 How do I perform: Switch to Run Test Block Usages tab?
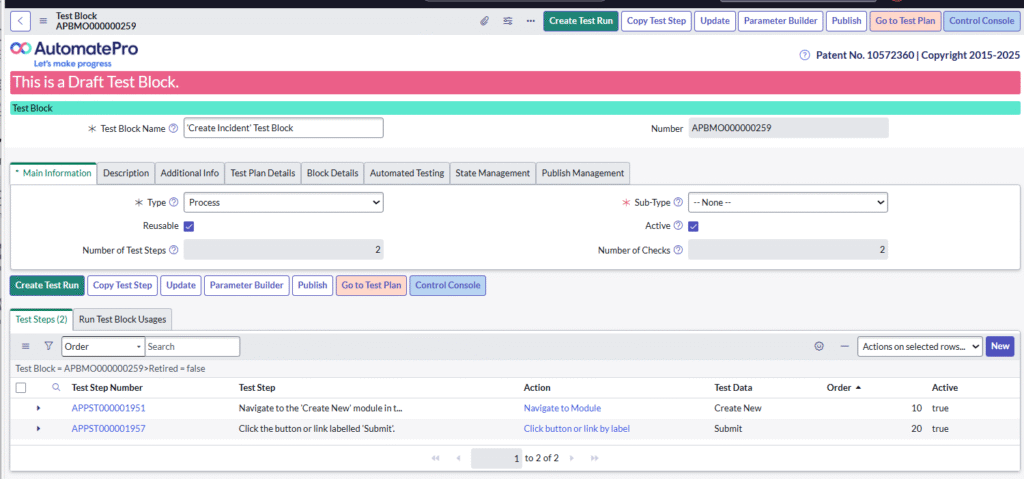123,319
